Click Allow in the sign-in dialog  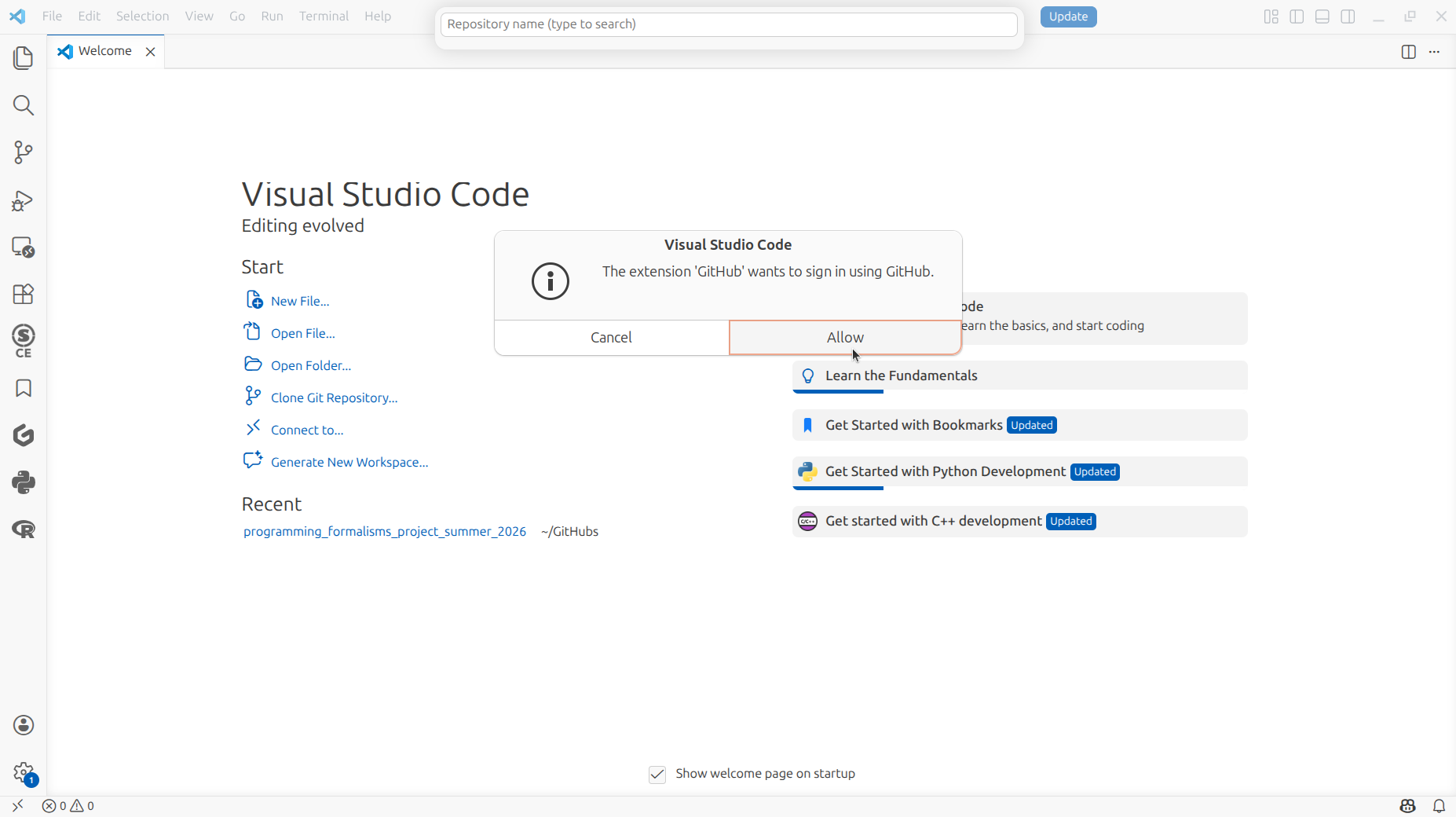845,337
